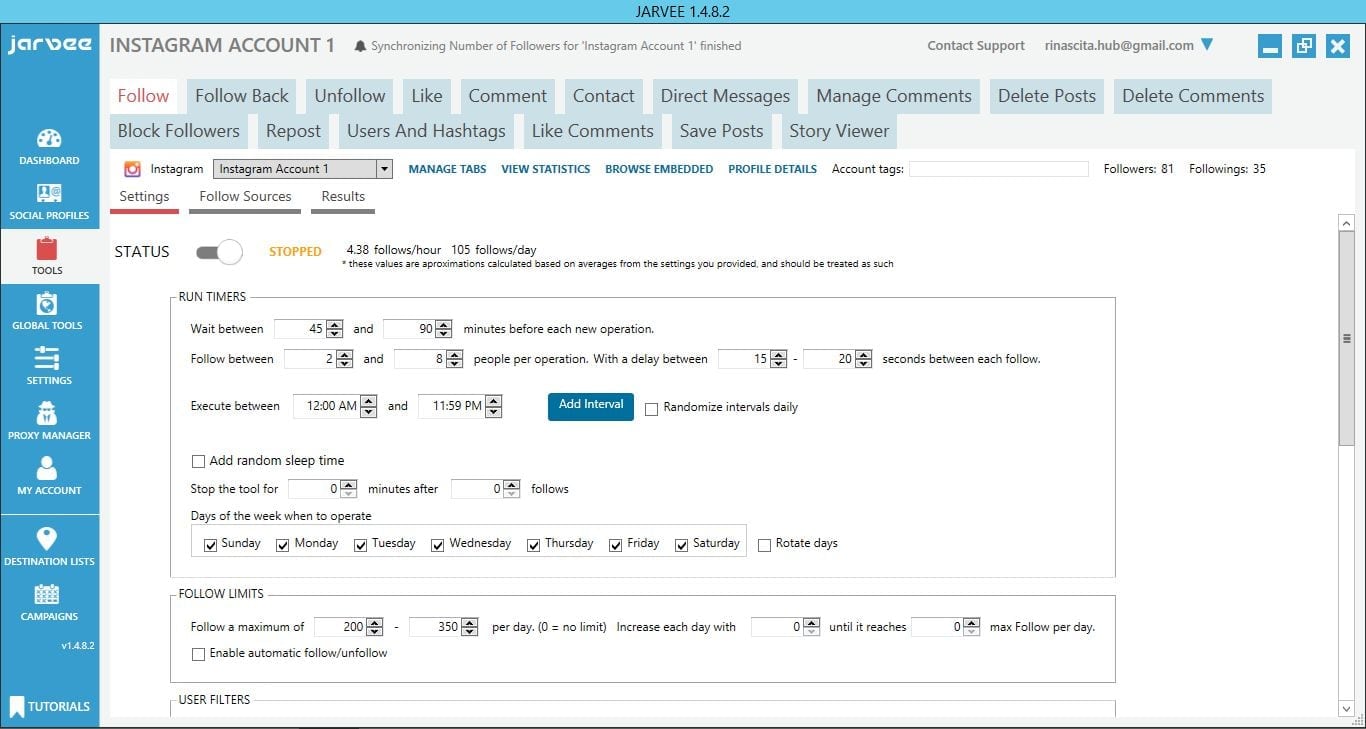This screenshot has height=729, width=1366.
Task: Open the Comment tab
Action: tap(508, 96)
